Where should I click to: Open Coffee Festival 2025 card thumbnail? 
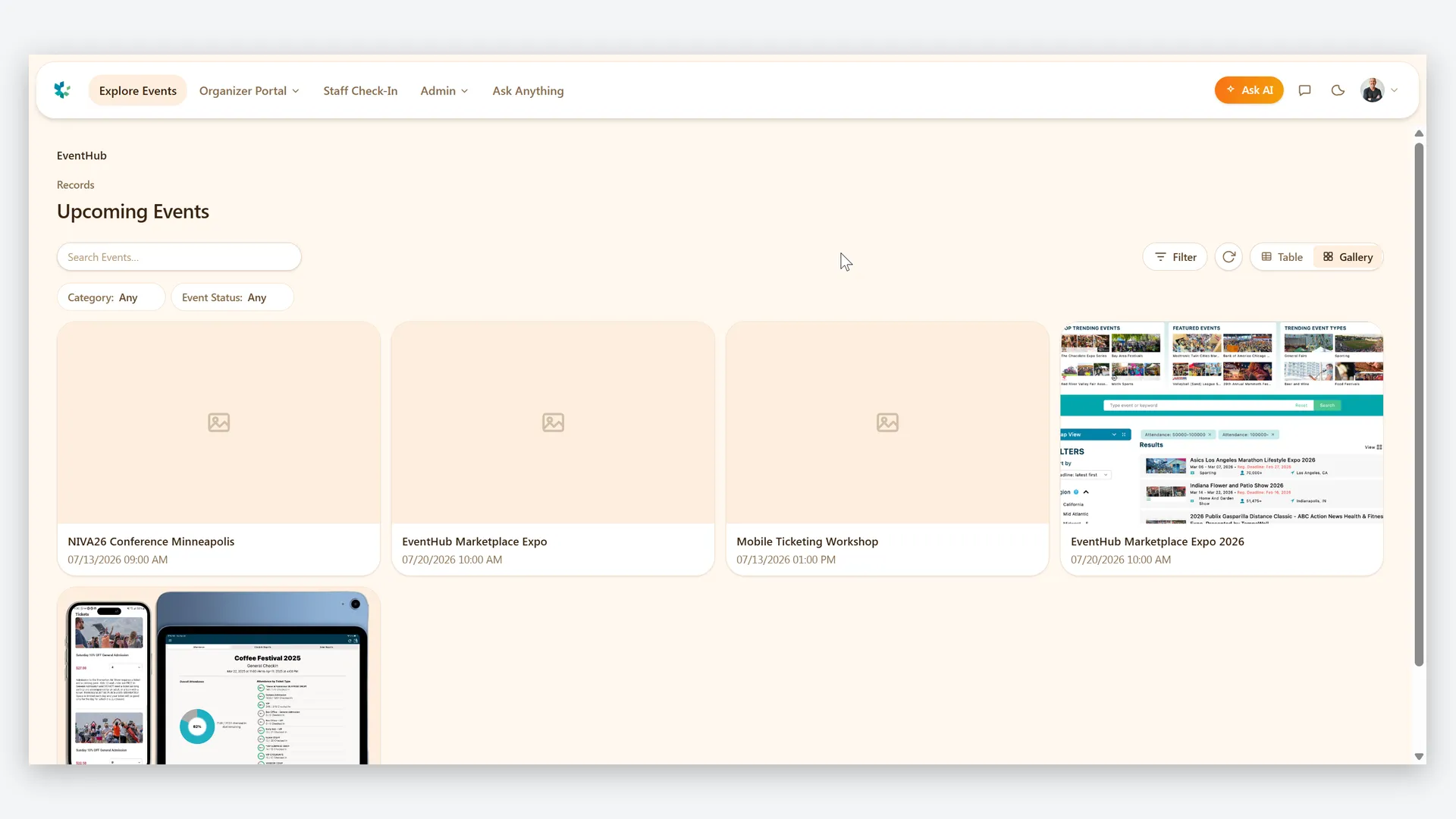[x=218, y=675]
